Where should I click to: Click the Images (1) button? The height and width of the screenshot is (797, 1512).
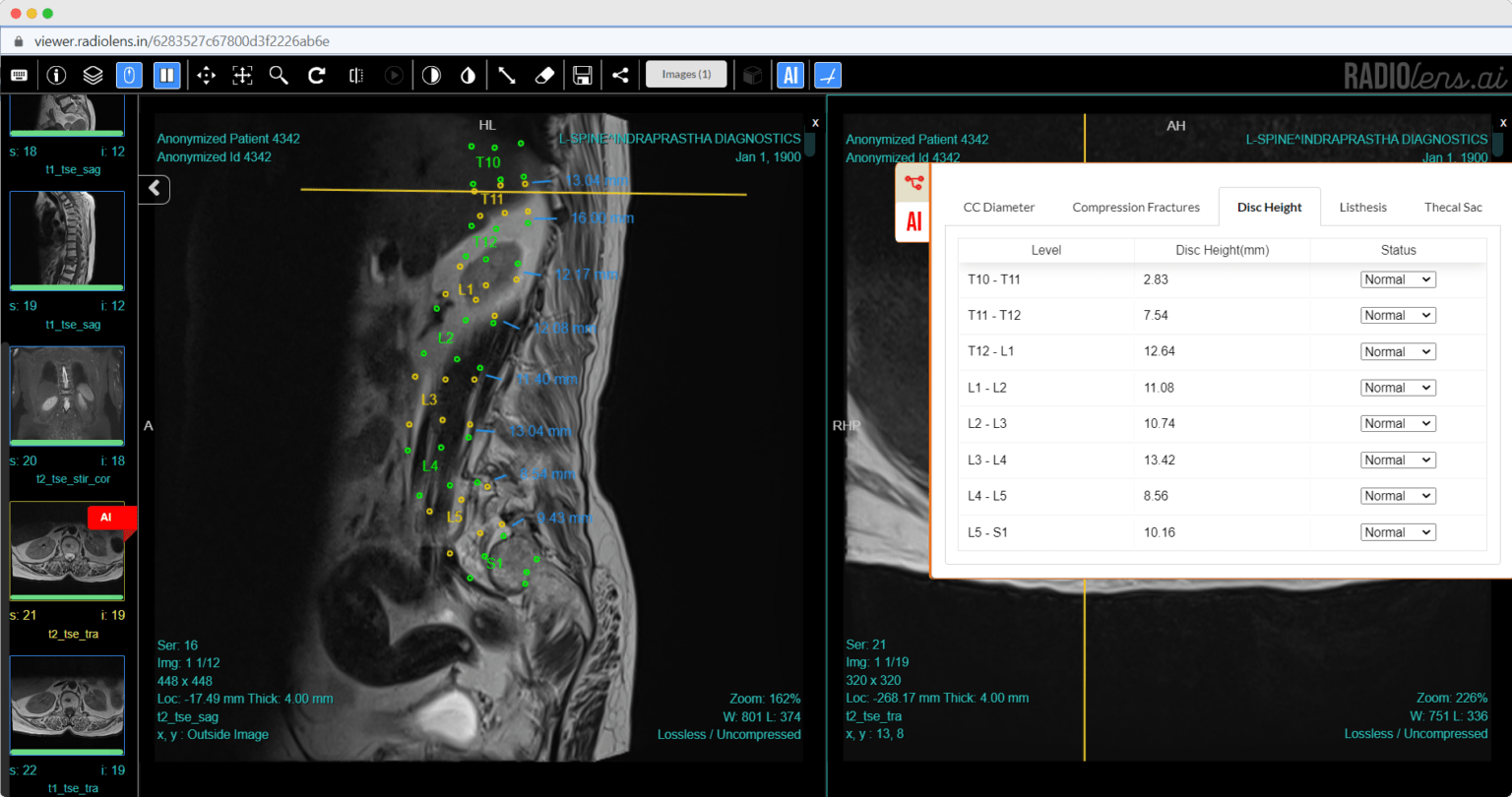pyautogui.click(x=686, y=74)
